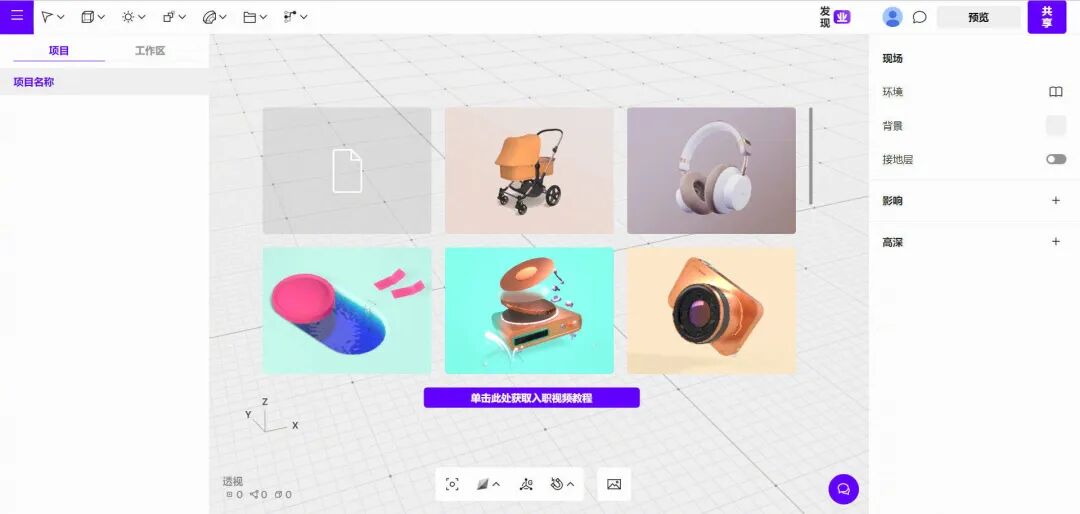Expand the nodes interaction chevron
Viewport: 1080px width, 514px height.
coord(304,17)
